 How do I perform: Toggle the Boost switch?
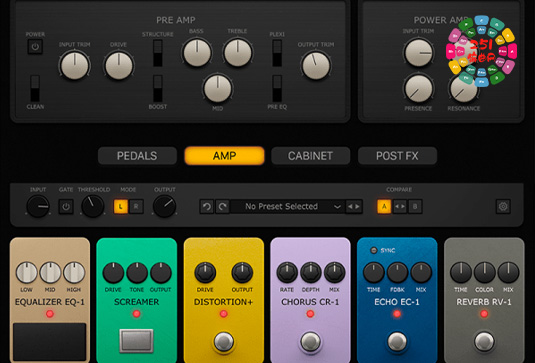158,88
